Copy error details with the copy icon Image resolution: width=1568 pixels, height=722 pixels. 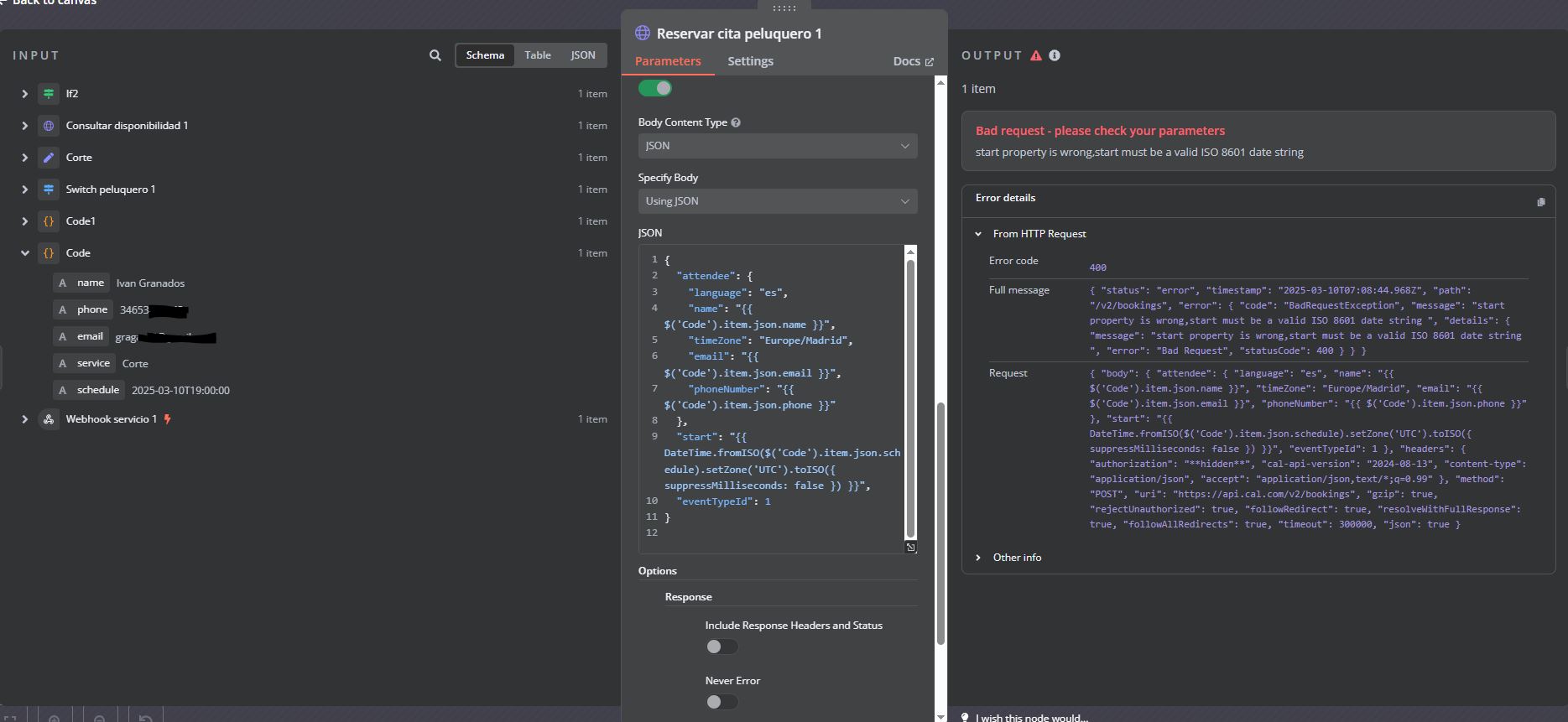click(x=1540, y=202)
